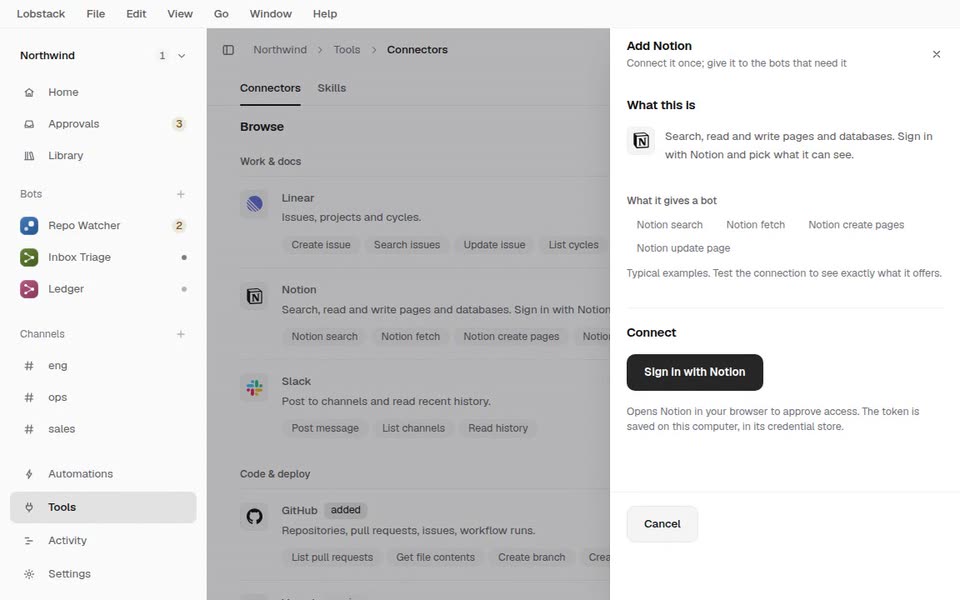
Task: Click the GitHub connector logo
Action: tap(254, 517)
